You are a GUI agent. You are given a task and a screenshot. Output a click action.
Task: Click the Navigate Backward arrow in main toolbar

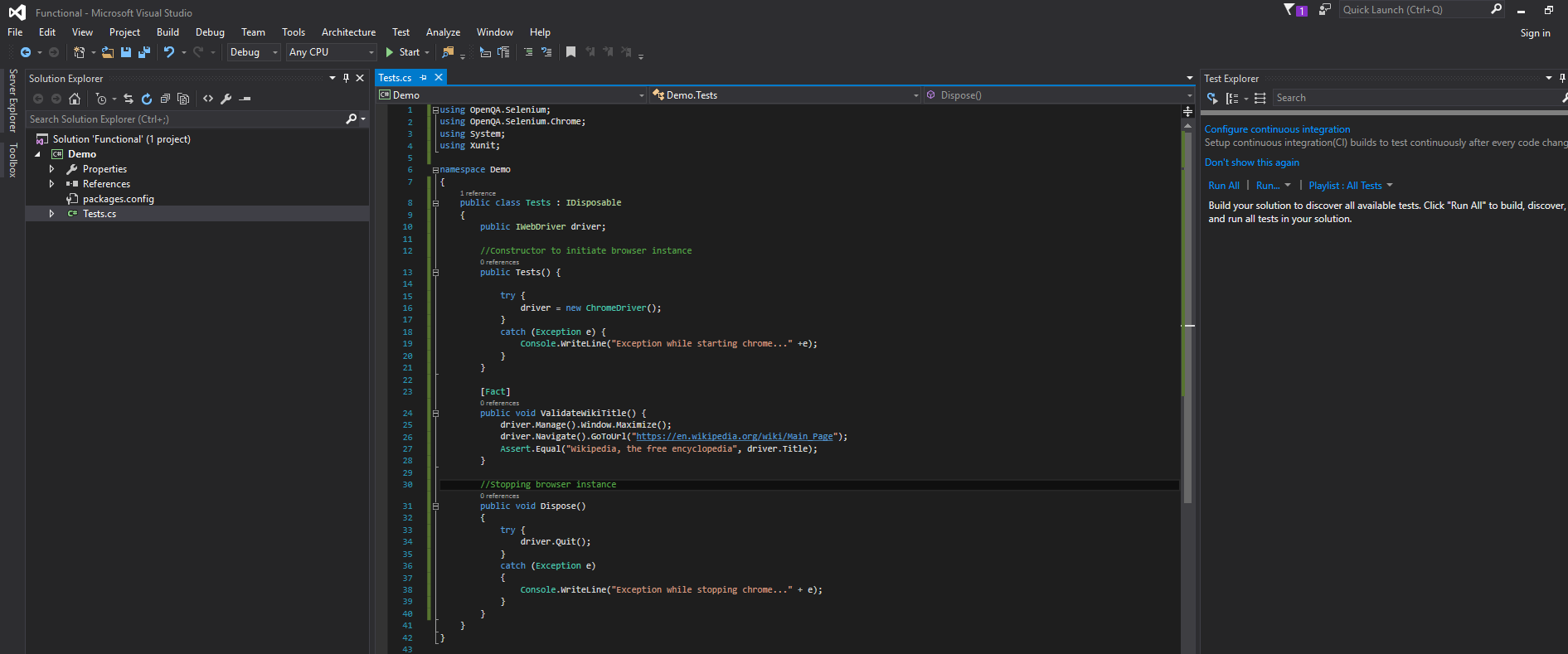(26, 52)
